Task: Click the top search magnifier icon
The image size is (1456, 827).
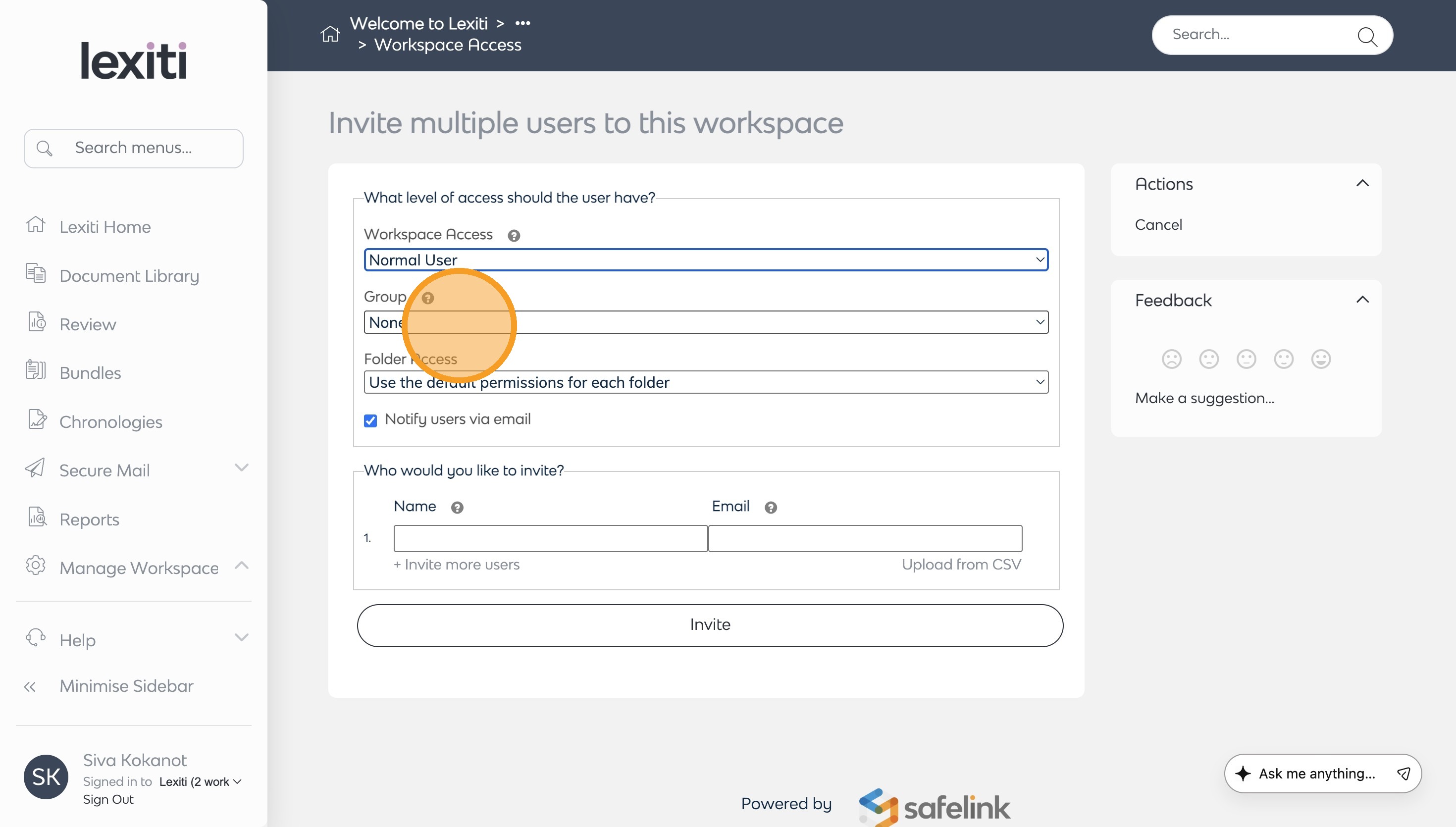Action: [1366, 36]
